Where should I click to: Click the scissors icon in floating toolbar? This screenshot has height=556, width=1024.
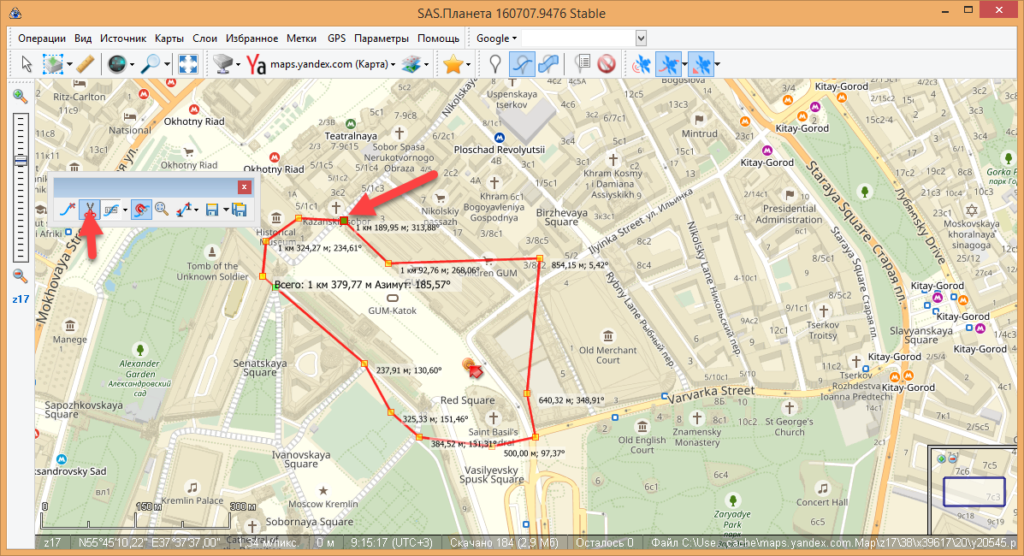(90, 210)
